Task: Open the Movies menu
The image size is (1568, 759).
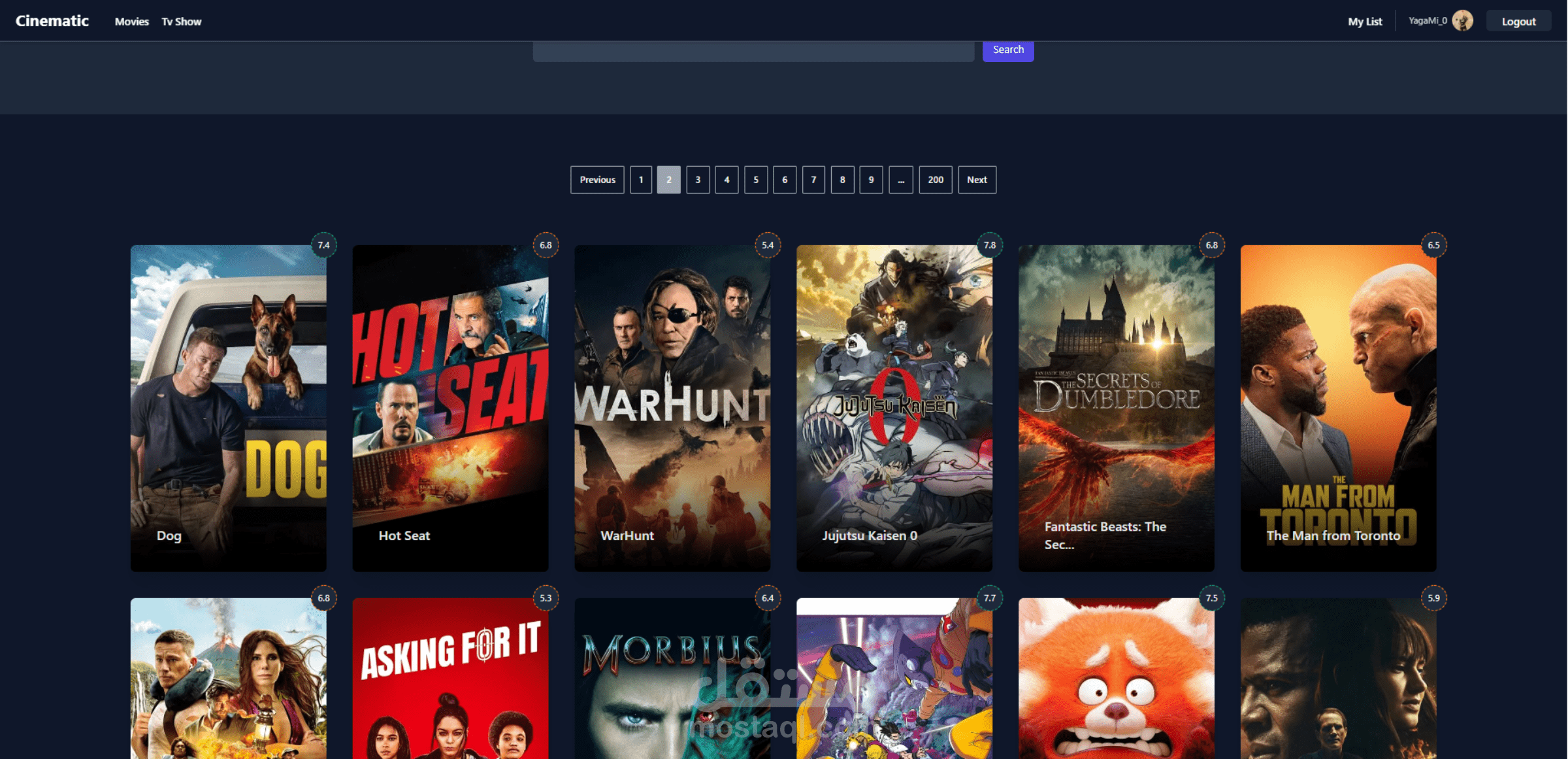Action: tap(131, 22)
